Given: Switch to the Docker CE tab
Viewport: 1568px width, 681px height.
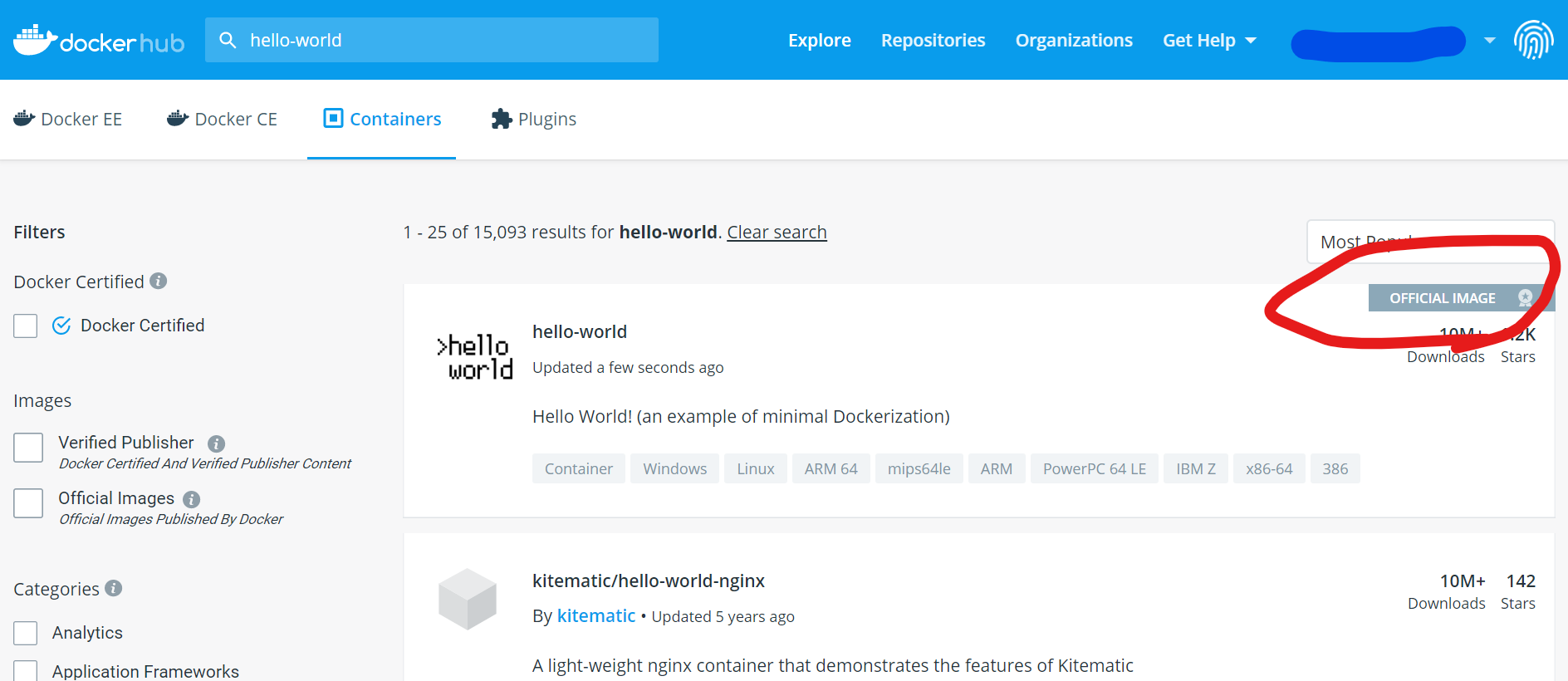Looking at the screenshot, I should point(222,119).
